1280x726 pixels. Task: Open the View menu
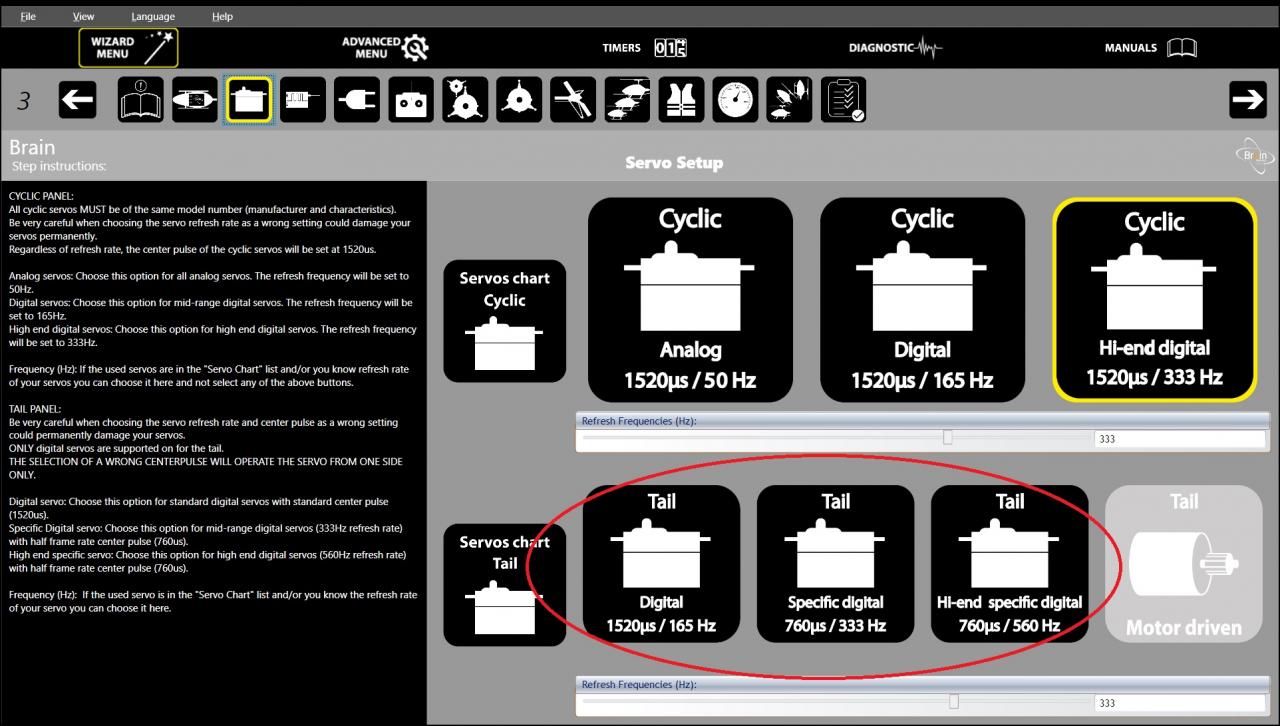pyautogui.click(x=84, y=16)
